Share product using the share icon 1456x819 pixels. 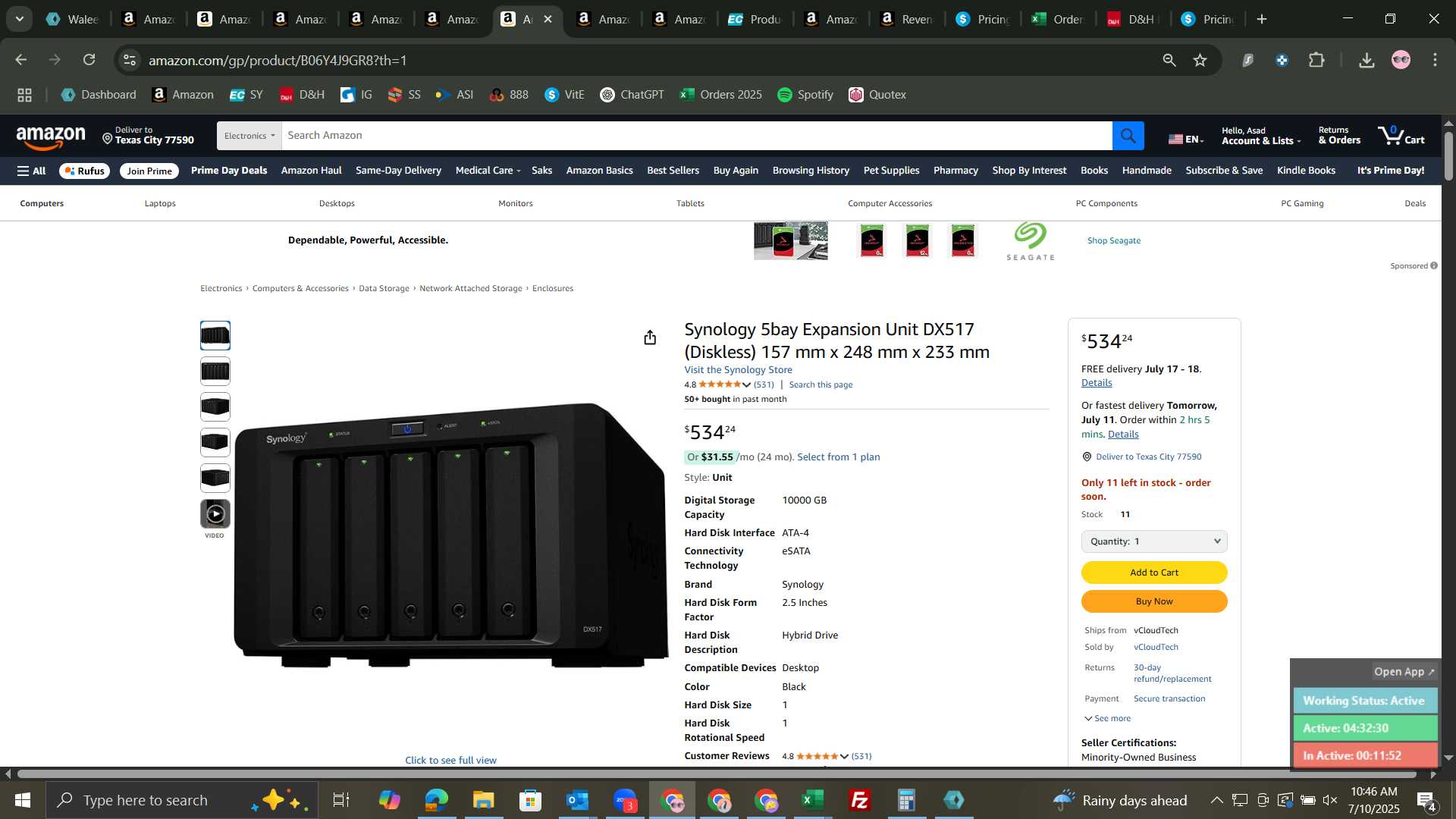click(x=650, y=337)
